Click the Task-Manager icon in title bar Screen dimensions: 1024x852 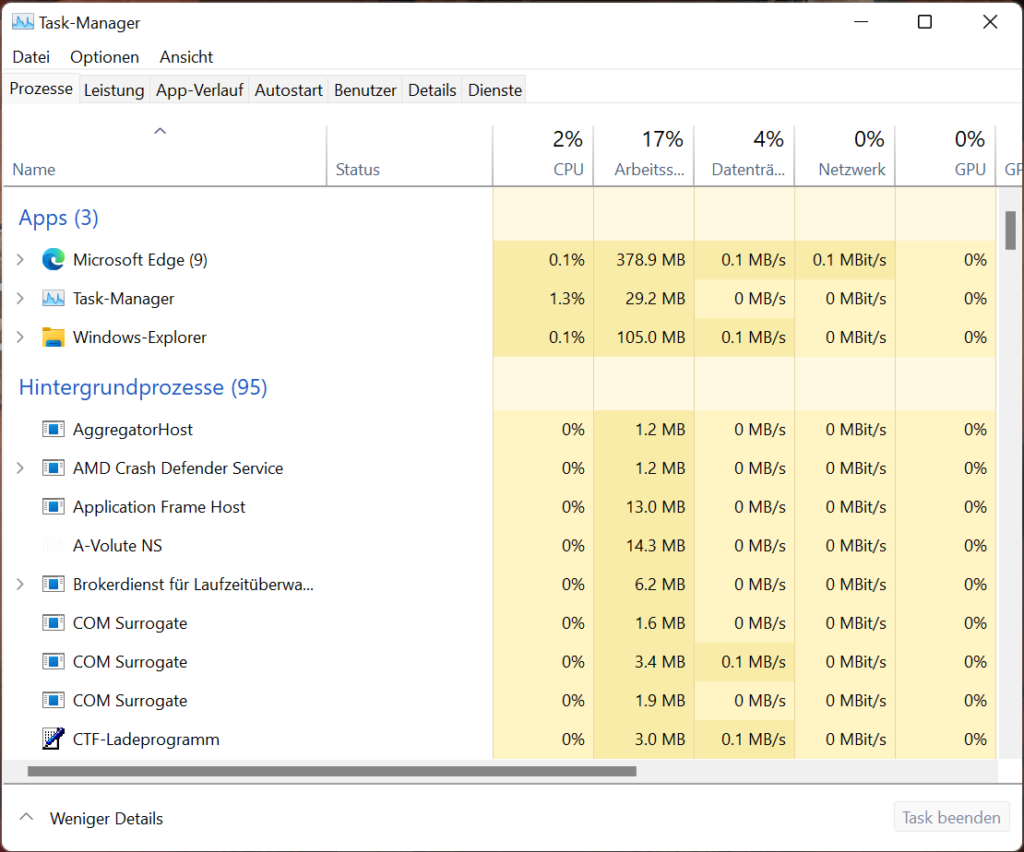(23, 22)
